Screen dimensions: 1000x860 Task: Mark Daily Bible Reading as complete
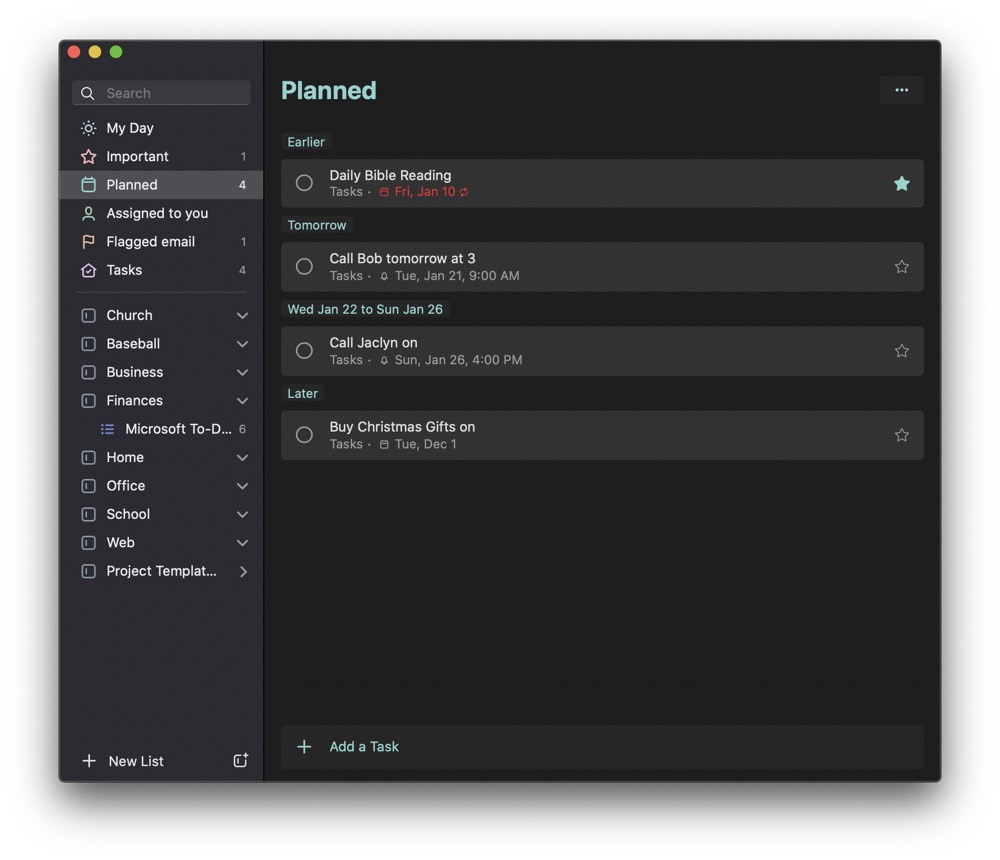tap(304, 183)
